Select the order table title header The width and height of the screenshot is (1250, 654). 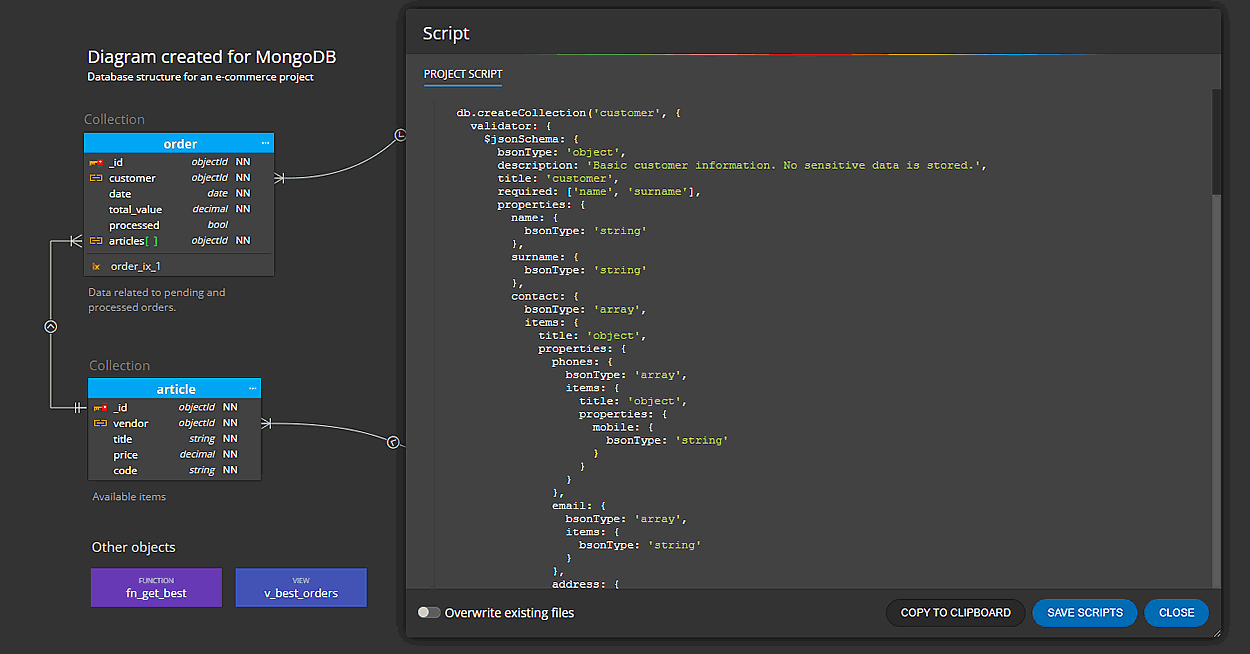click(178, 143)
